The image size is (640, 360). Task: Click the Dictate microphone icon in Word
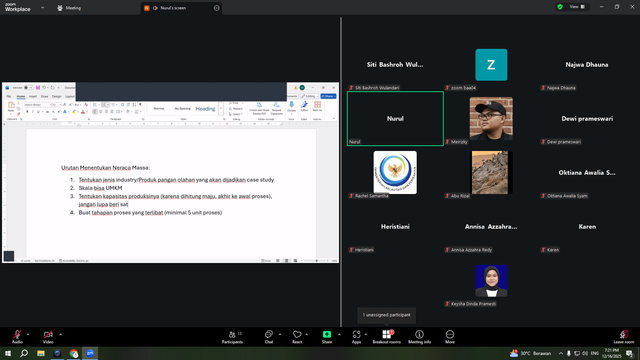(291, 105)
